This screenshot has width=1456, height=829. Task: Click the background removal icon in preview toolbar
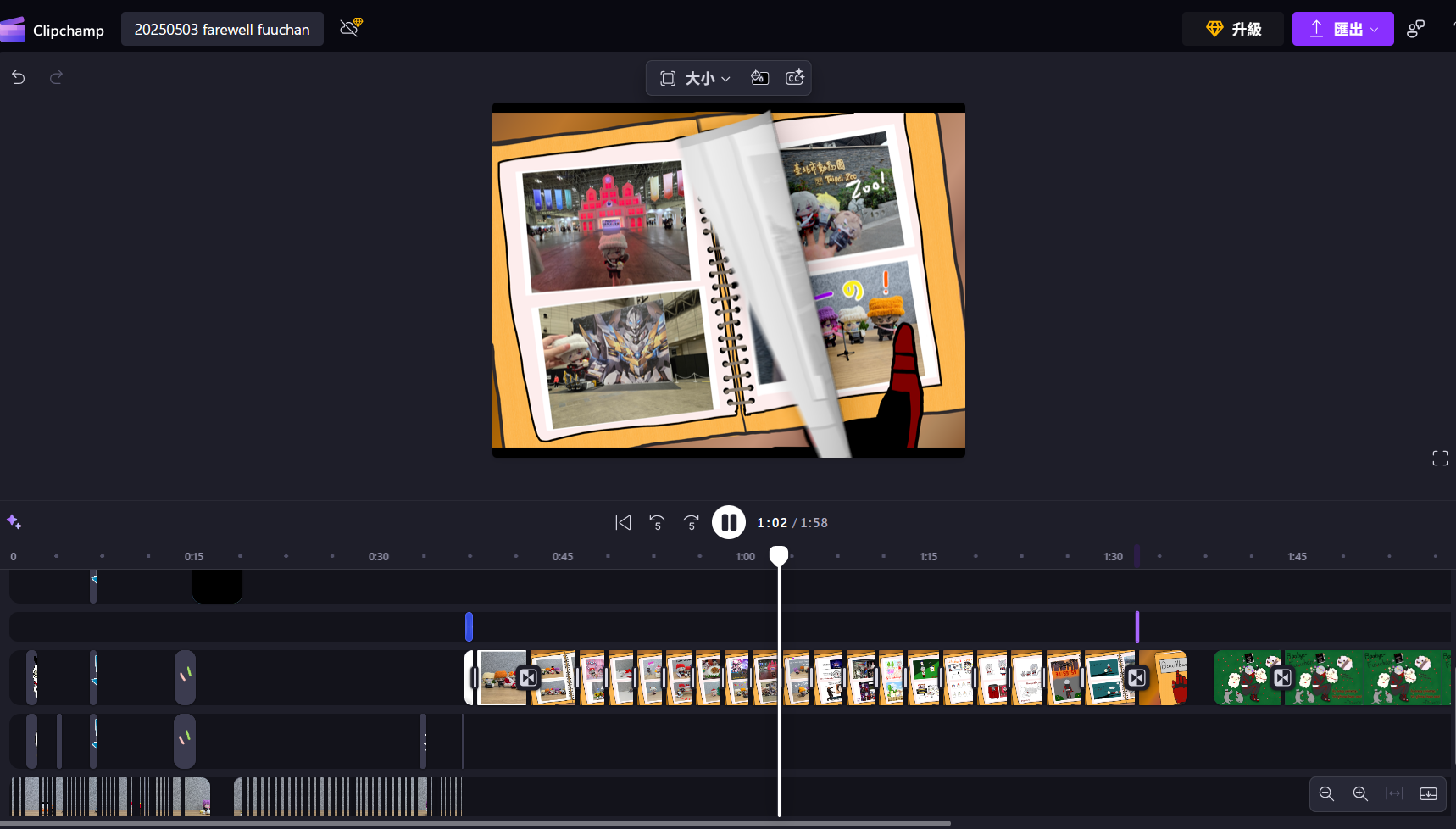pos(759,78)
